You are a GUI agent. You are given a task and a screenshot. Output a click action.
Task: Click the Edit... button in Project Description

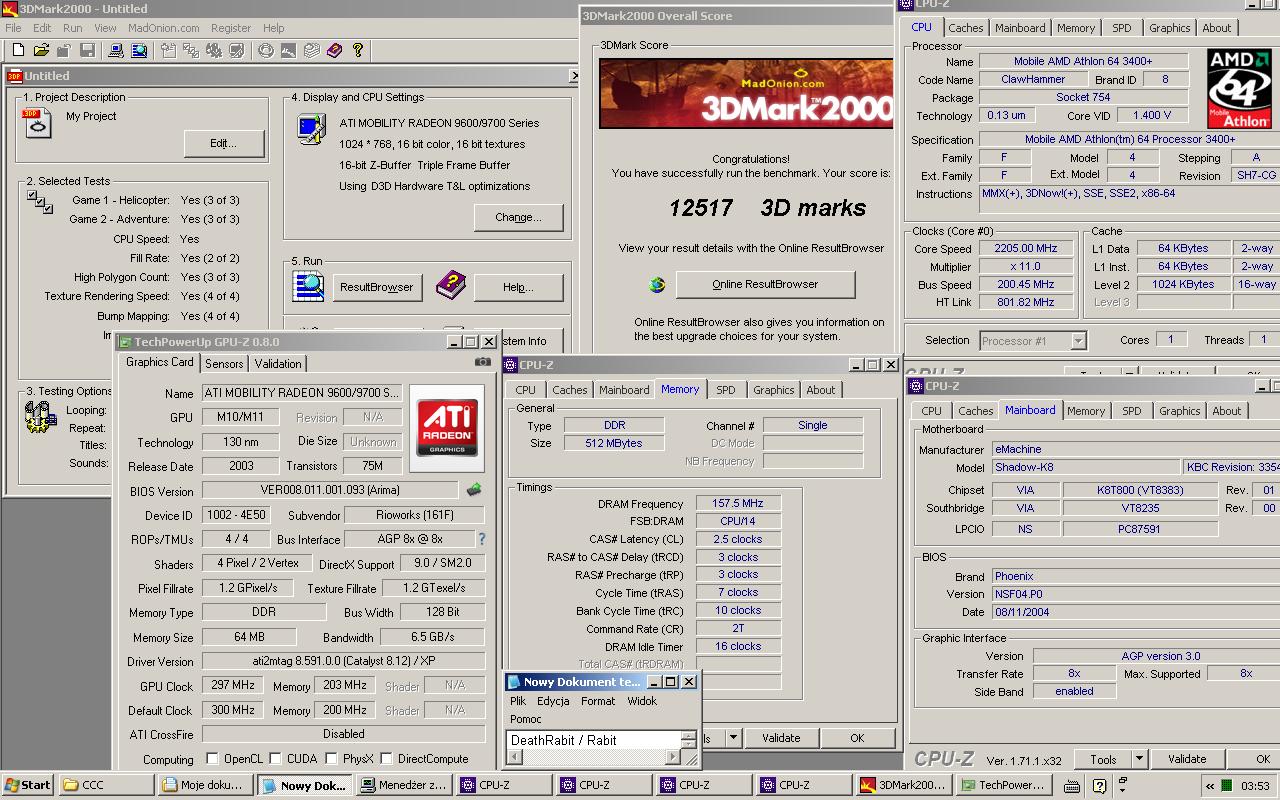tap(224, 143)
